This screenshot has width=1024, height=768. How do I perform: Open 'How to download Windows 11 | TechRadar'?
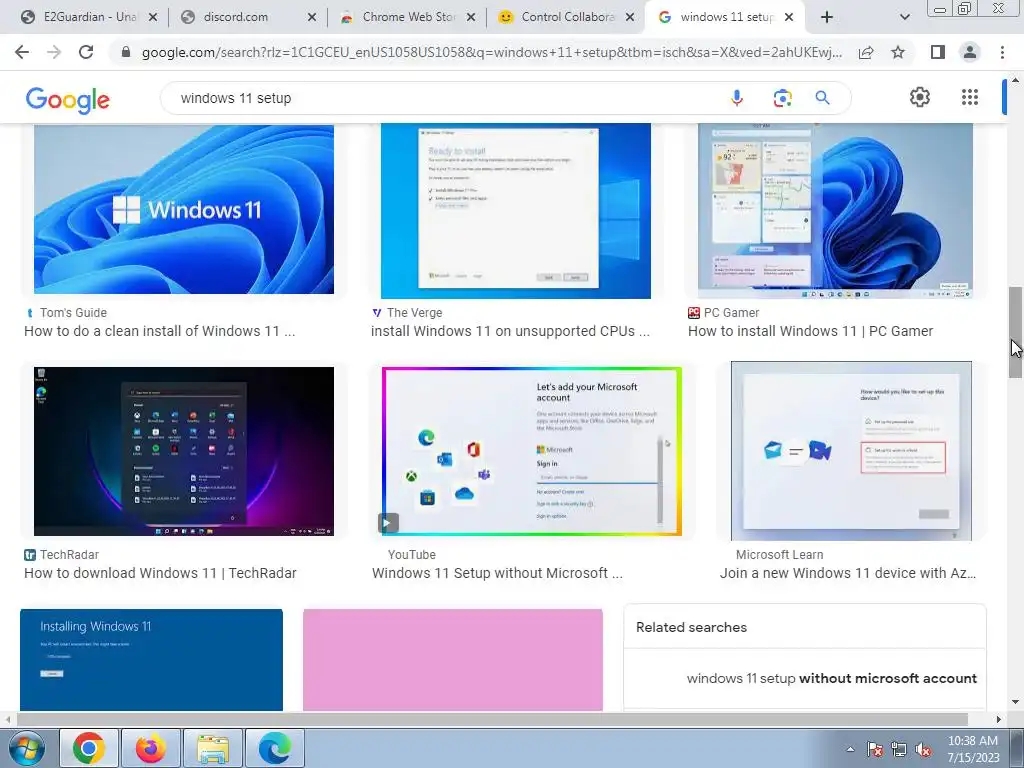point(160,573)
